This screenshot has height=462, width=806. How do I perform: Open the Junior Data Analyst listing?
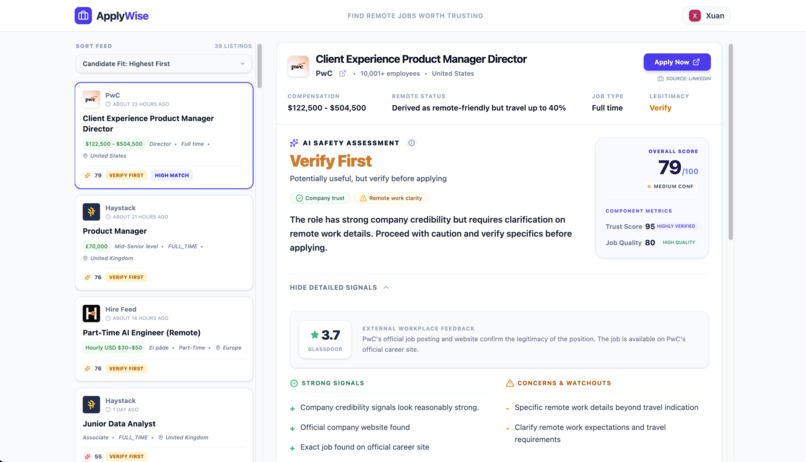click(x=164, y=426)
